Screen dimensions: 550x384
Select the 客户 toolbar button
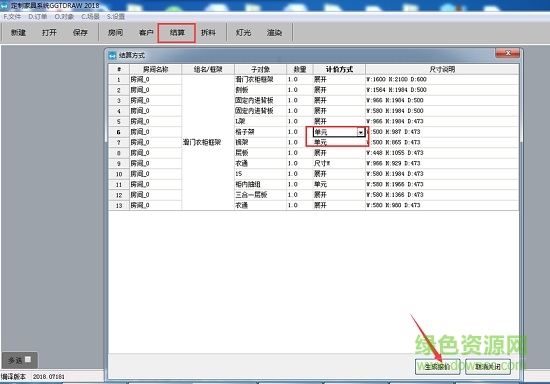click(x=146, y=33)
